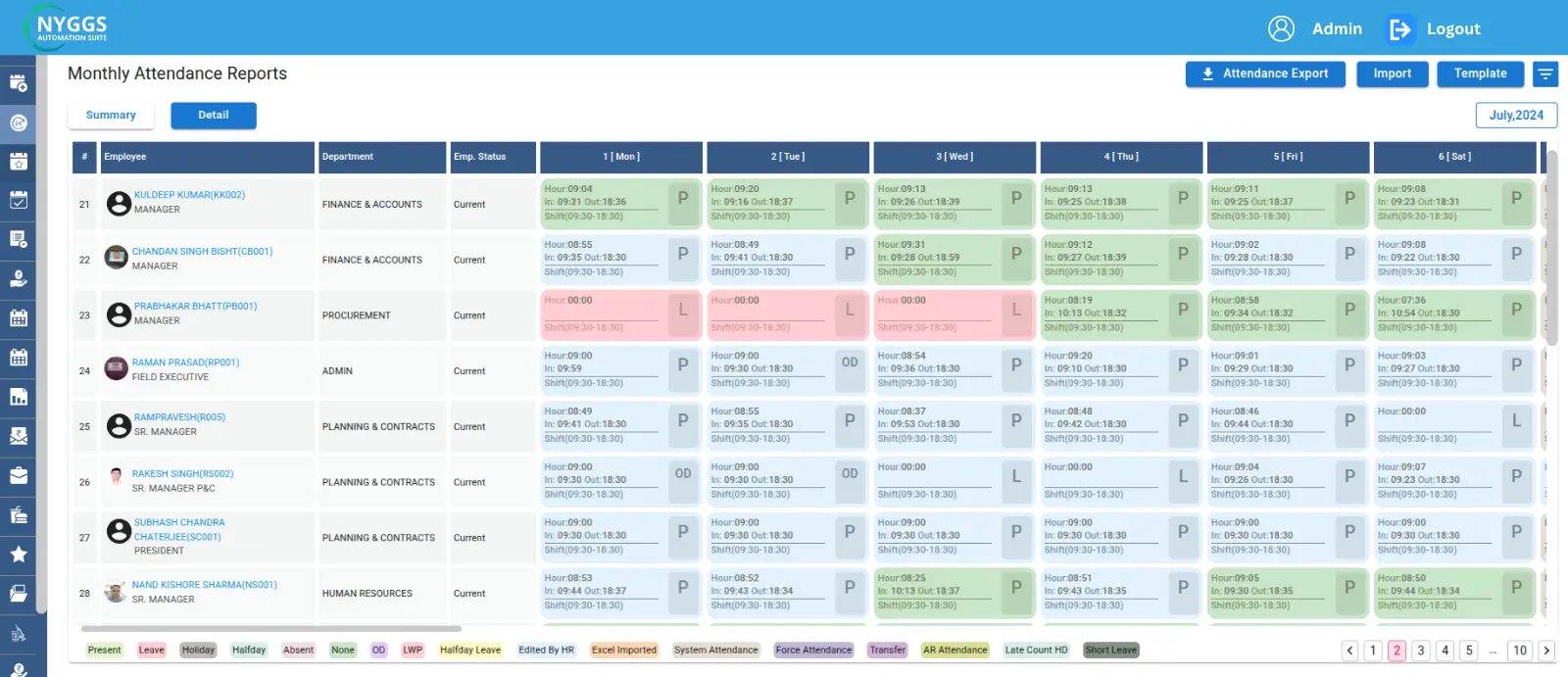Click Prabhakar Bhatt's Monday leave cell
The width and height of the screenshot is (1568, 677).
coord(621,314)
